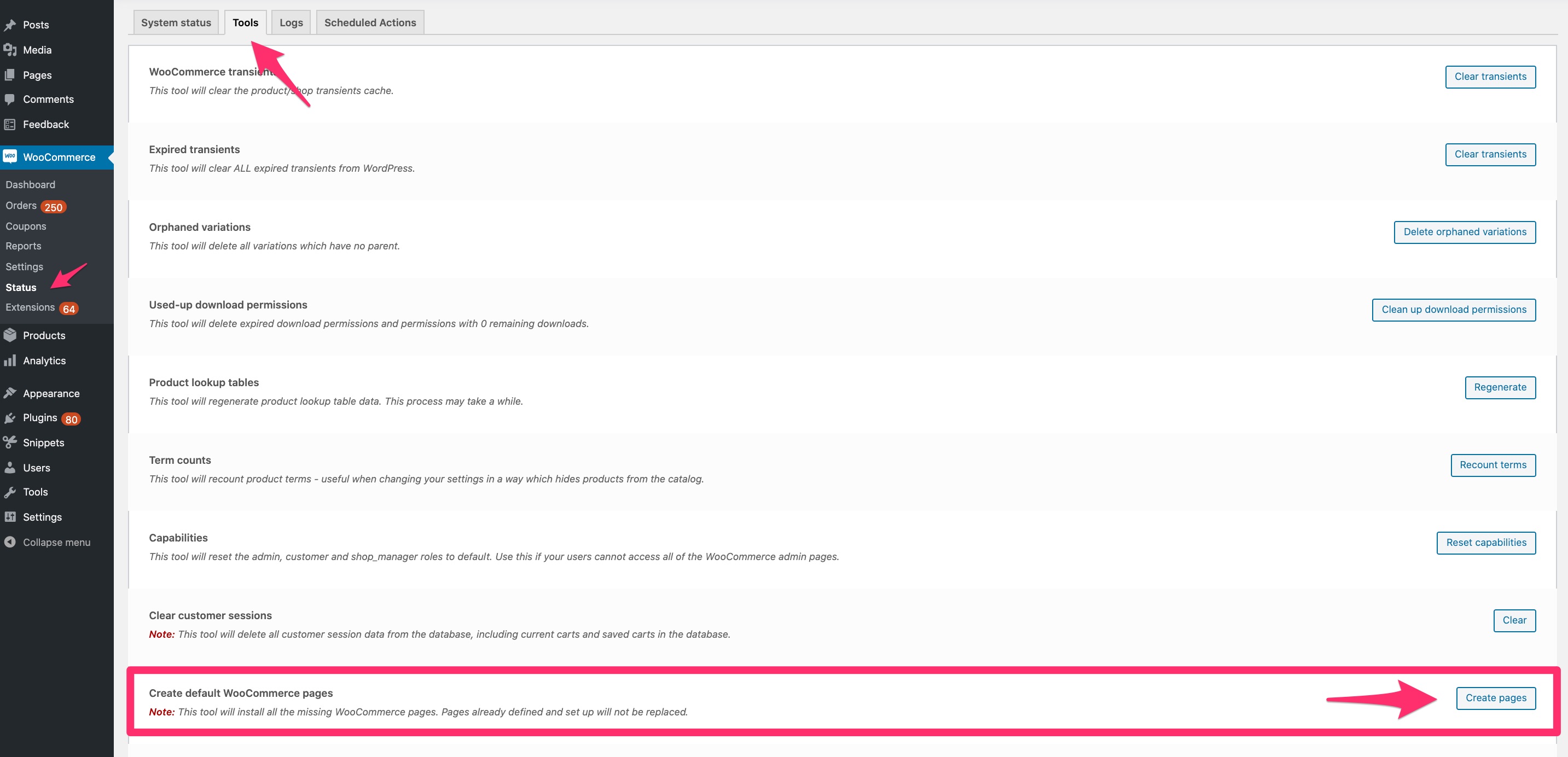The width and height of the screenshot is (1568, 757).
Task: Click the Create pages button
Action: point(1496,697)
